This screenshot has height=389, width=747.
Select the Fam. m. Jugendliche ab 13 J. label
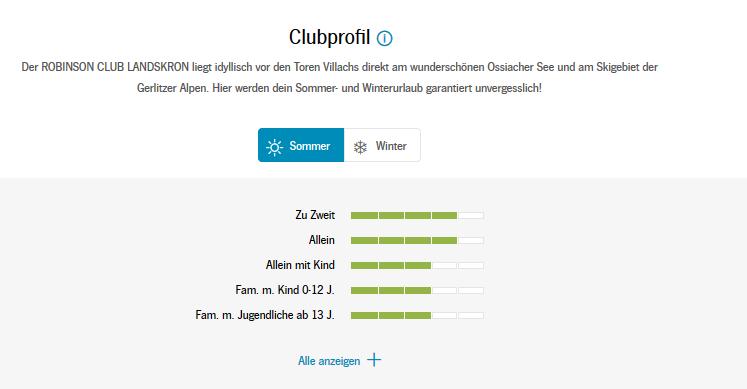tap(265, 315)
